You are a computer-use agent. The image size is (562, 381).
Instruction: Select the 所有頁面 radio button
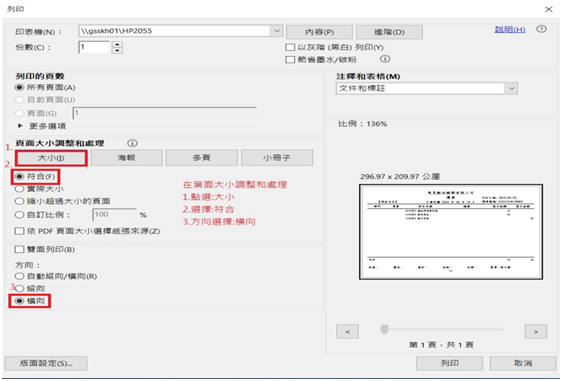pyautogui.click(x=19, y=87)
